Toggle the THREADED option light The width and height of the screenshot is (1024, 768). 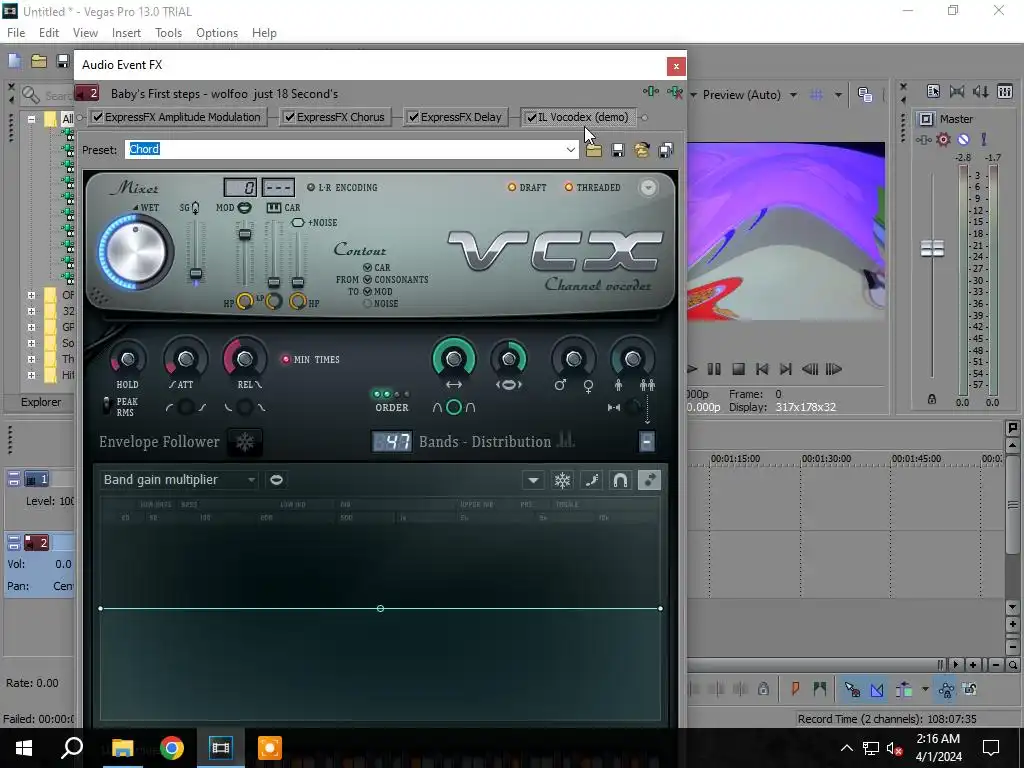(x=569, y=187)
